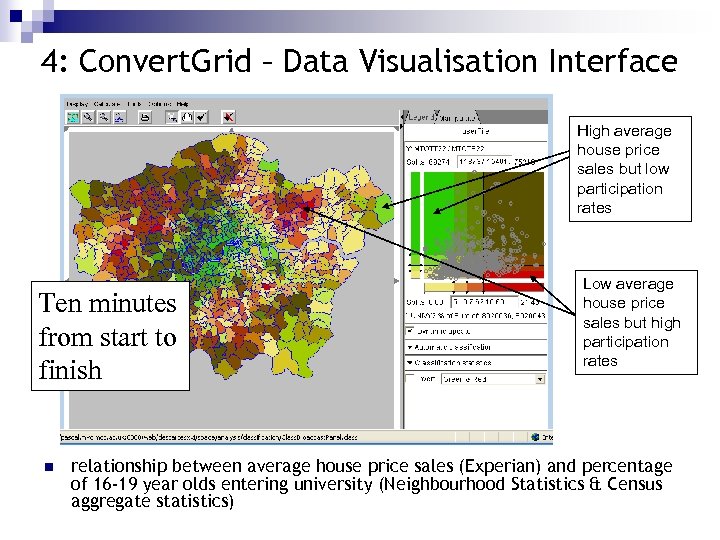Click the horizontal yellow-to-red classification bar
Image resolution: width=720 pixels, height=540 pixels.
pyautogui.click(x=484, y=287)
